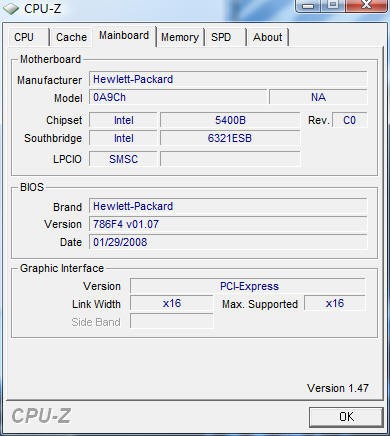Click the Graphic Interface Version field PCI-Express
390x436 pixels.
click(x=248, y=286)
